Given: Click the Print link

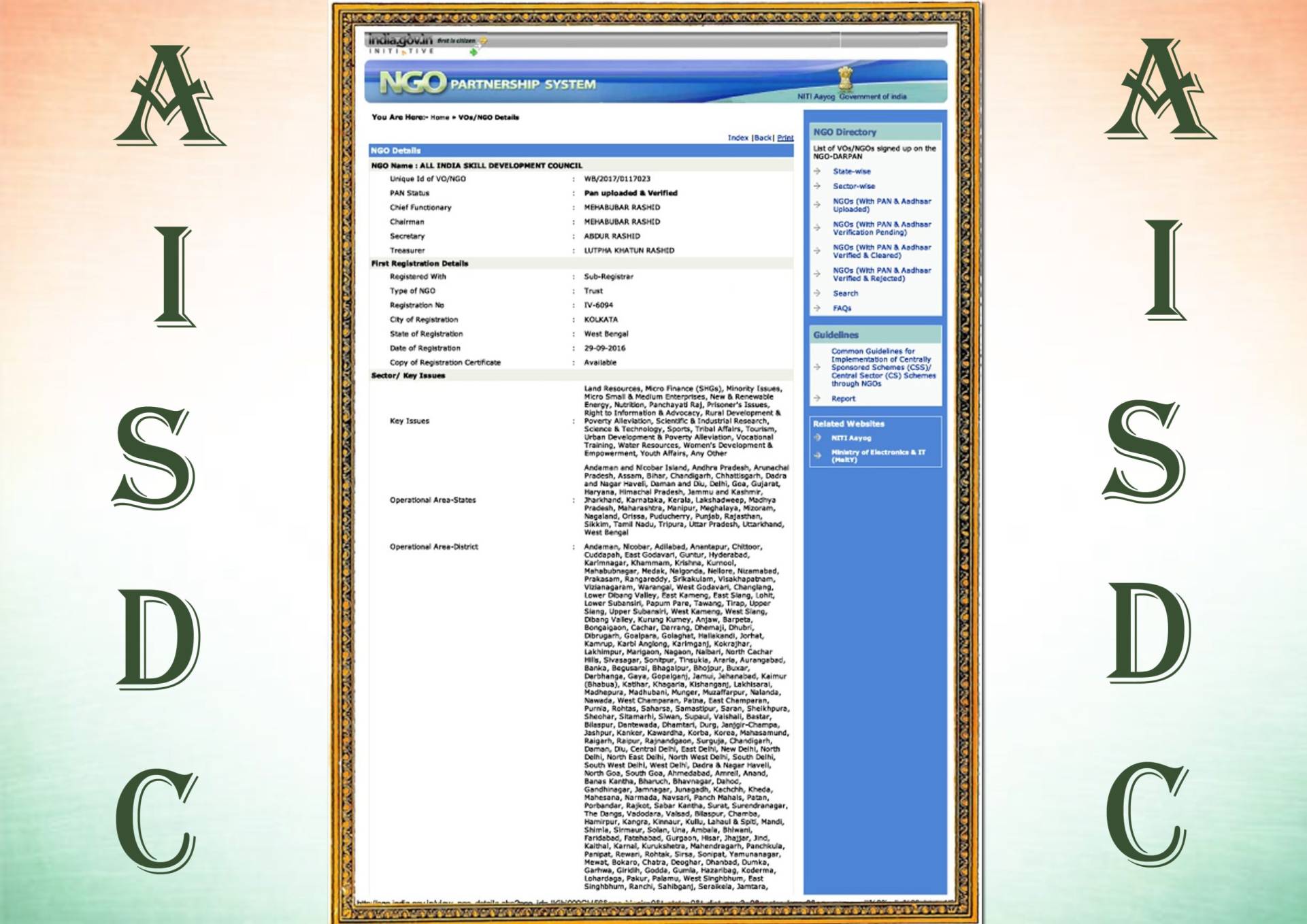Looking at the screenshot, I should [785, 138].
